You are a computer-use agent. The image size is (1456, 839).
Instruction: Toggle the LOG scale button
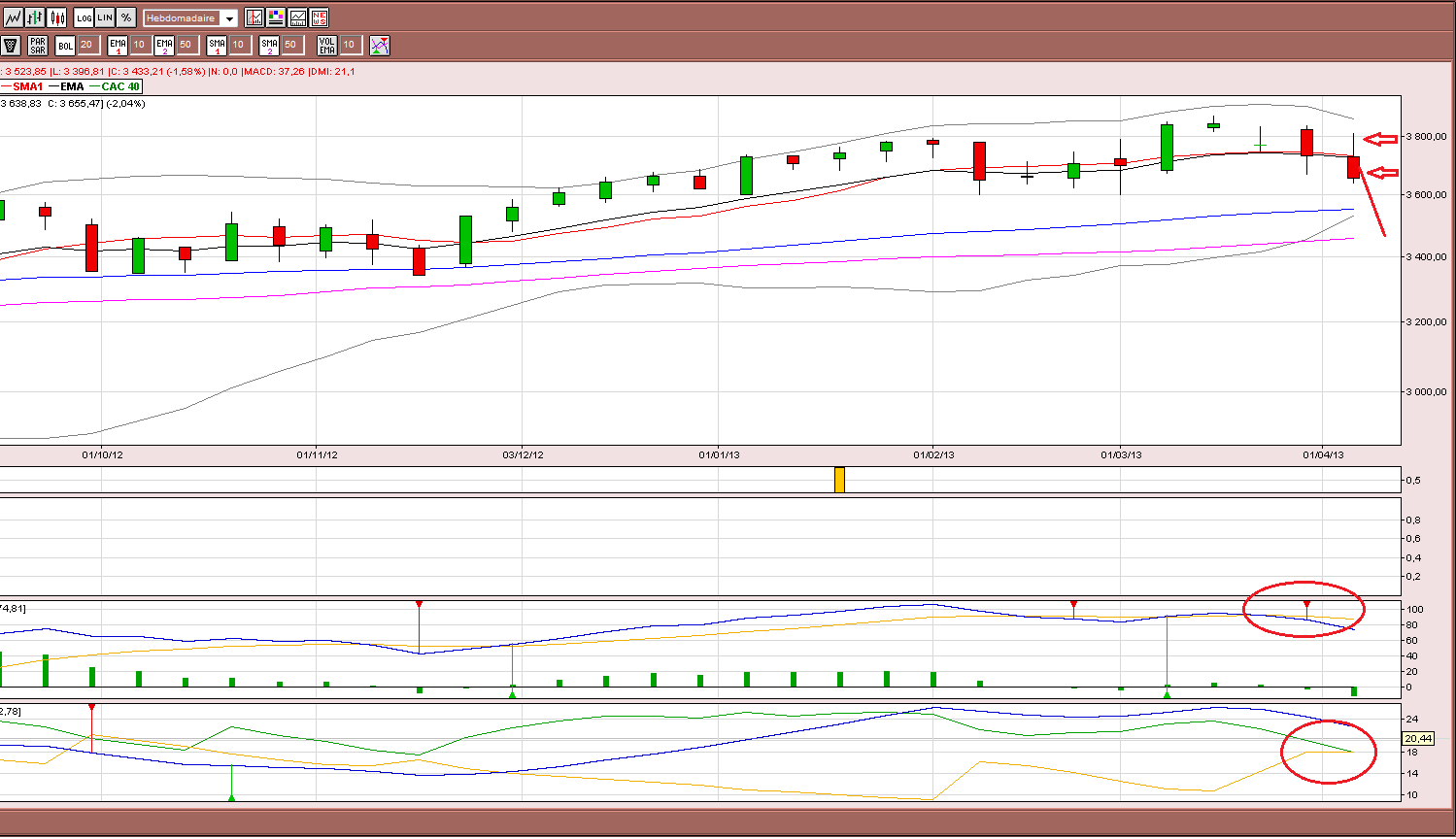(85, 17)
